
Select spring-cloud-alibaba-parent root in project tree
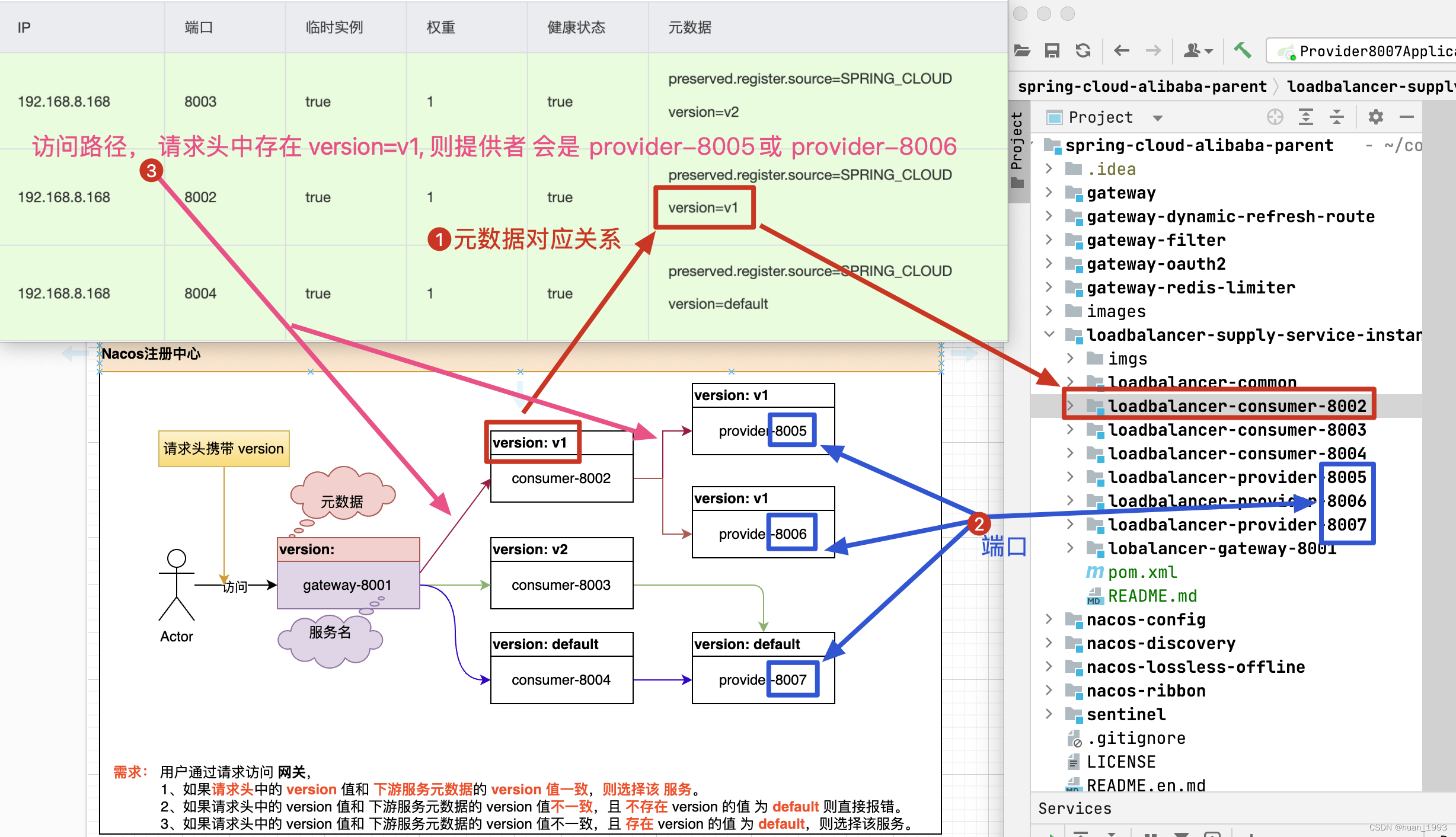pyautogui.click(x=1199, y=145)
